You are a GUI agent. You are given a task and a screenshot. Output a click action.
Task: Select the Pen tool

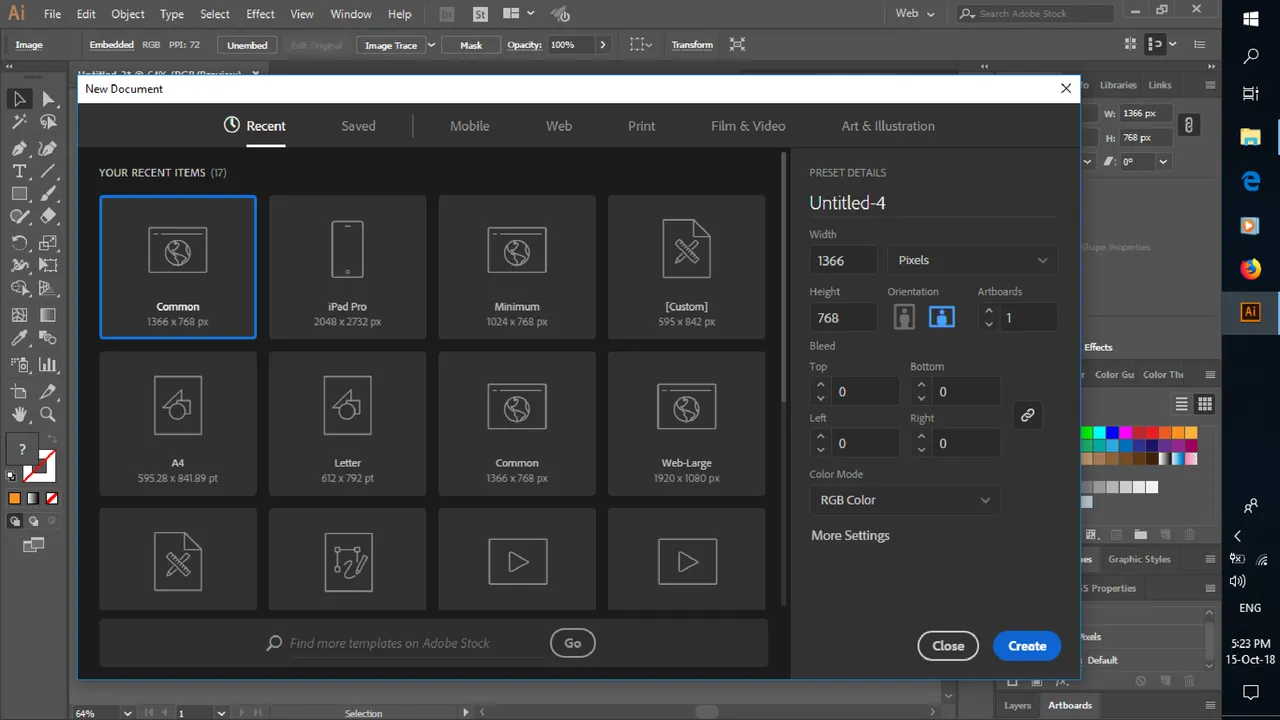point(19,148)
